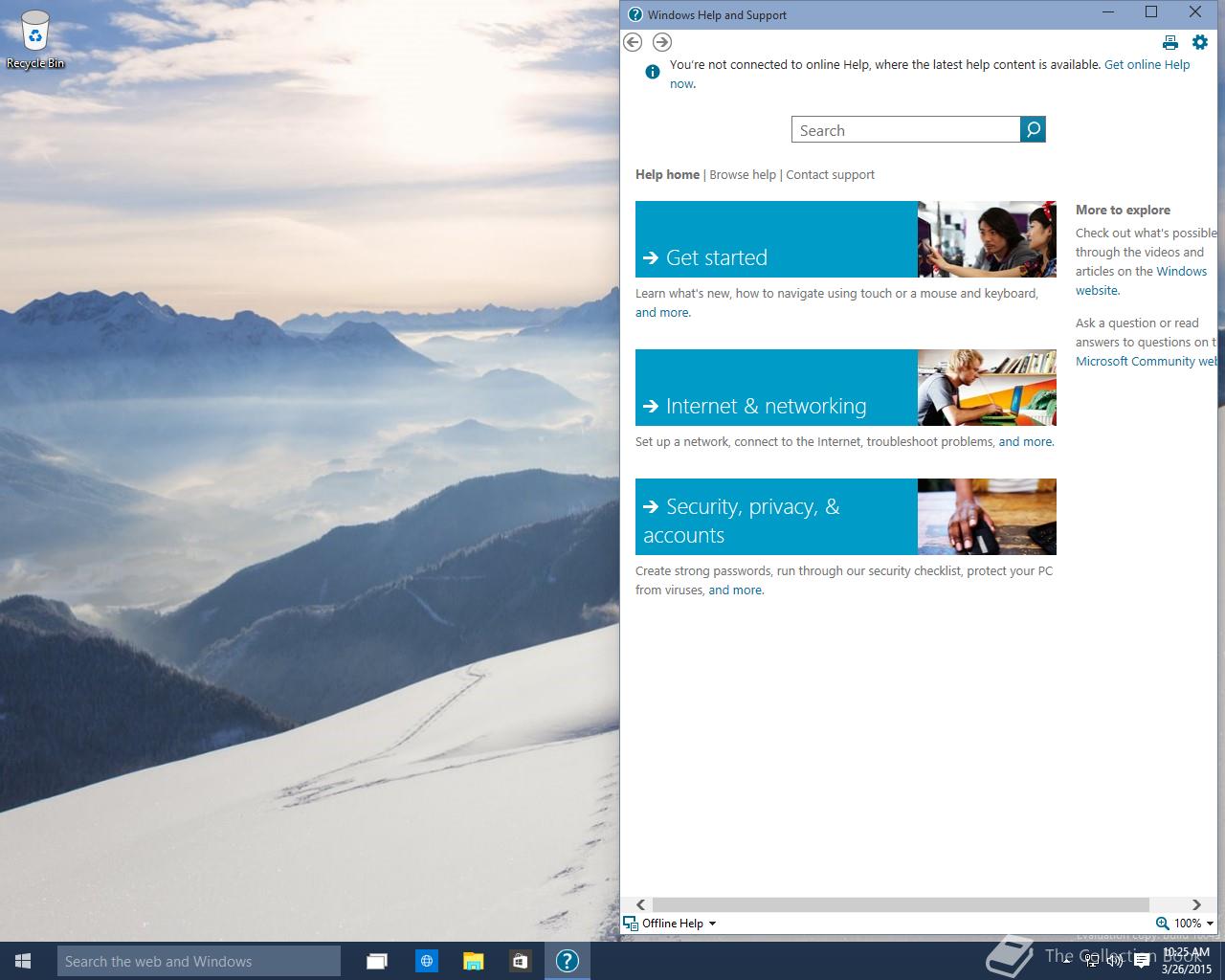Go forward with the Forward arrow in Help
This screenshot has height=980, width=1225.
click(x=662, y=42)
